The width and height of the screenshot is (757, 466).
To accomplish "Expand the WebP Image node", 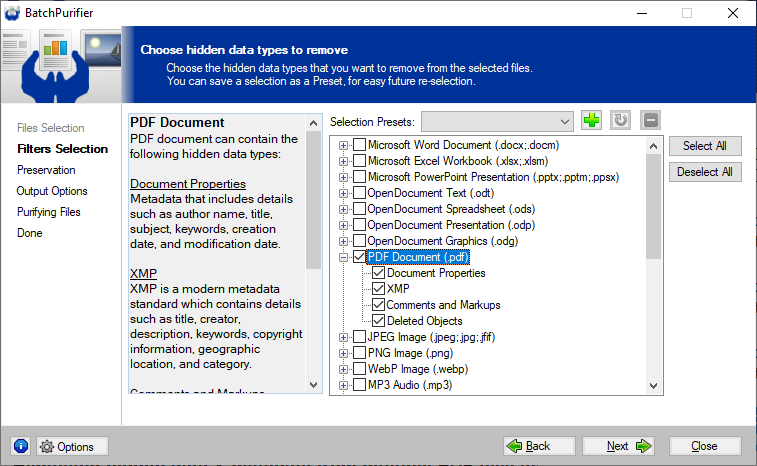I will tap(343, 369).
